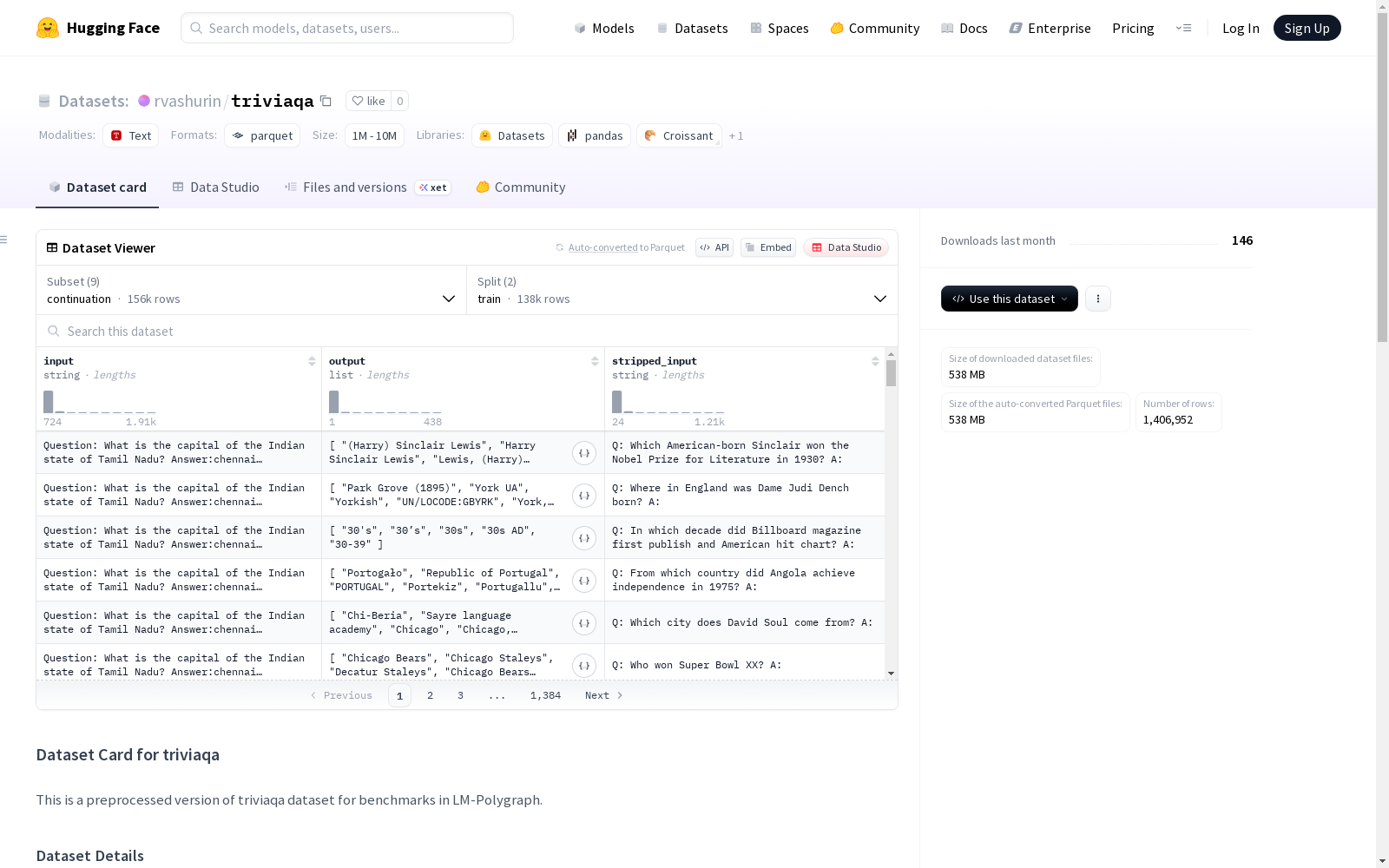The height and width of the screenshot is (868, 1389).
Task: Focus the Search this dataset field
Action: [467, 331]
